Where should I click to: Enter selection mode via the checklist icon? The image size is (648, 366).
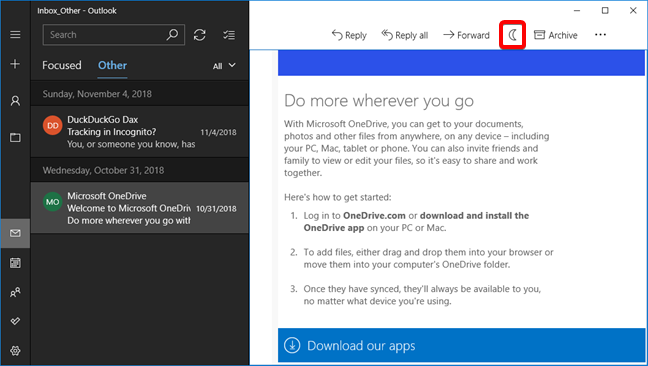pos(229,35)
